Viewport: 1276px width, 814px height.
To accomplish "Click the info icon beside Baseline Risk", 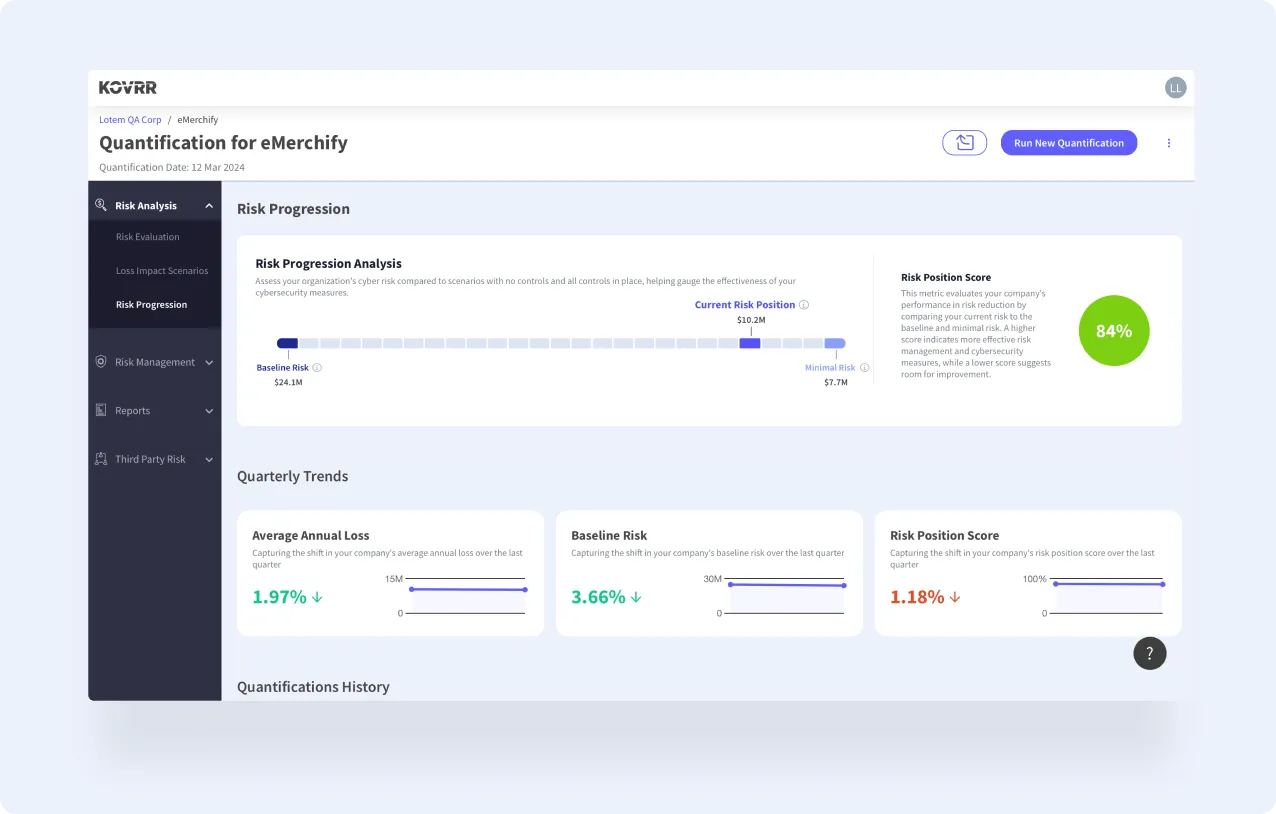I will coord(315,367).
